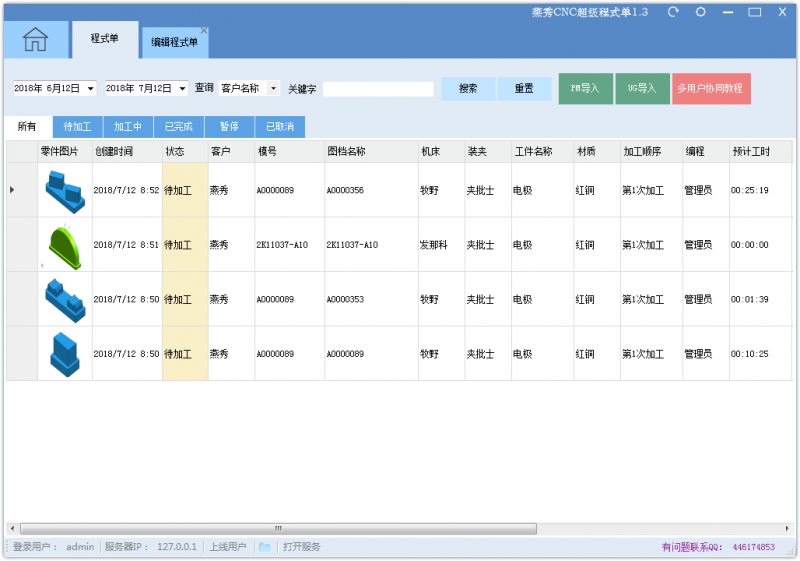Sort by 机床 column header
The height and width of the screenshot is (561, 800).
pos(441,151)
